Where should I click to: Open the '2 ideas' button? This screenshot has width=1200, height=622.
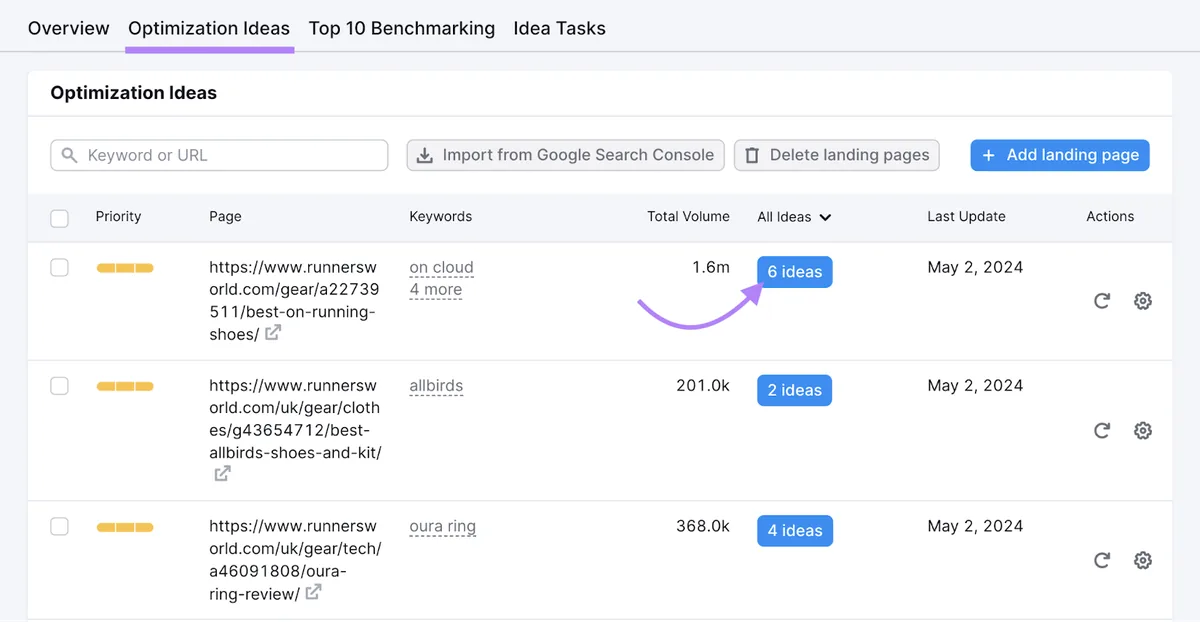795,390
